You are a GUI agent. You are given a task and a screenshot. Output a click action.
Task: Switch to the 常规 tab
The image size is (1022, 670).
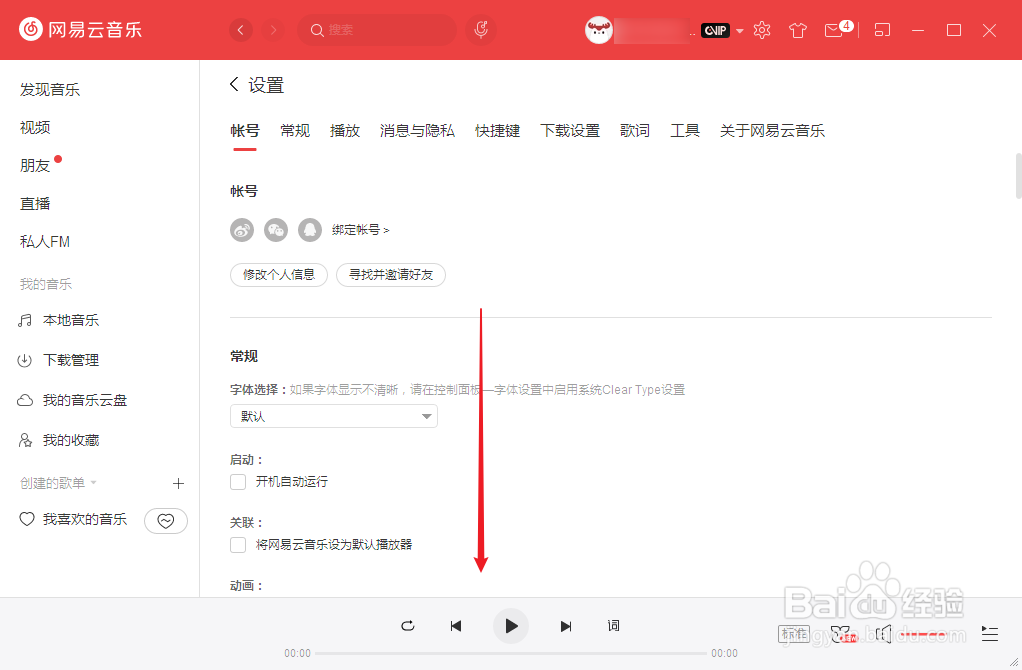[295, 131]
